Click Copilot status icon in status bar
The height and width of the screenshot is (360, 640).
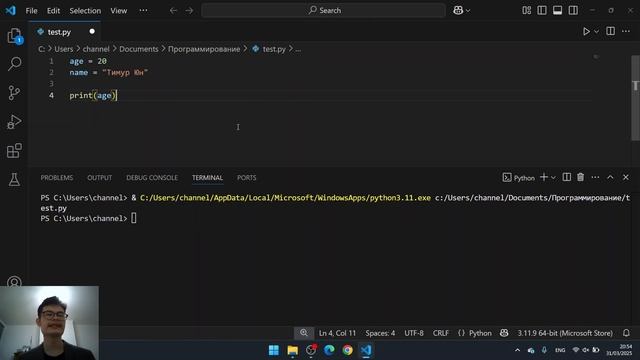(x=504, y=333)
